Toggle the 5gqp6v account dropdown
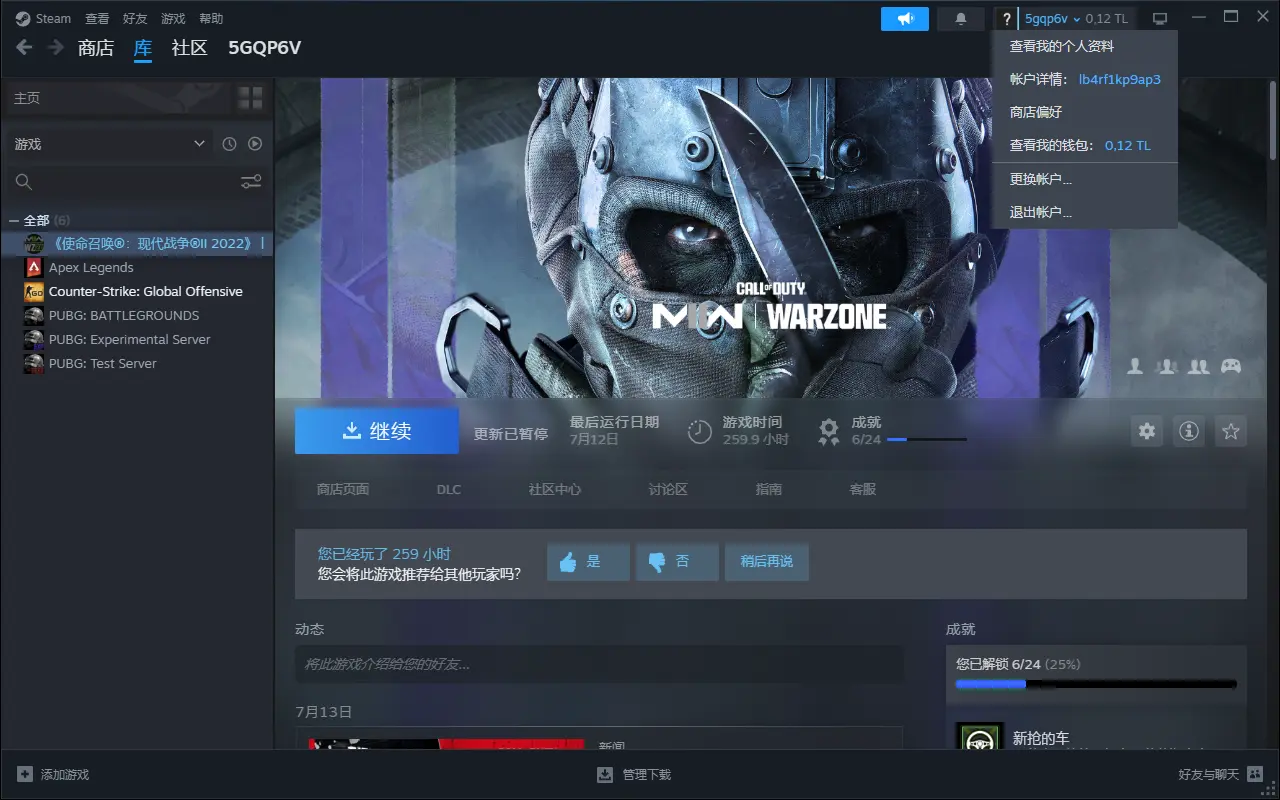This screenshot has width=1280, height=800. [1052, 19]
